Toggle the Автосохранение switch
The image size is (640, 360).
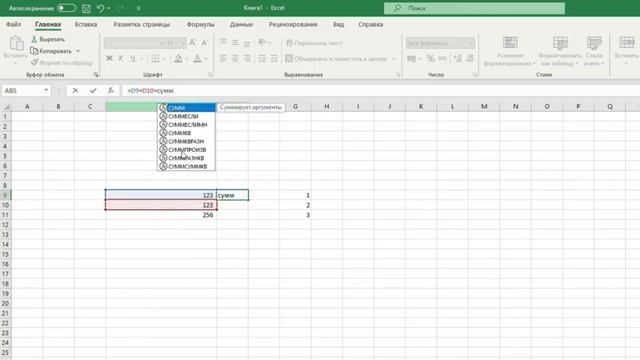(x=66, y=8)
